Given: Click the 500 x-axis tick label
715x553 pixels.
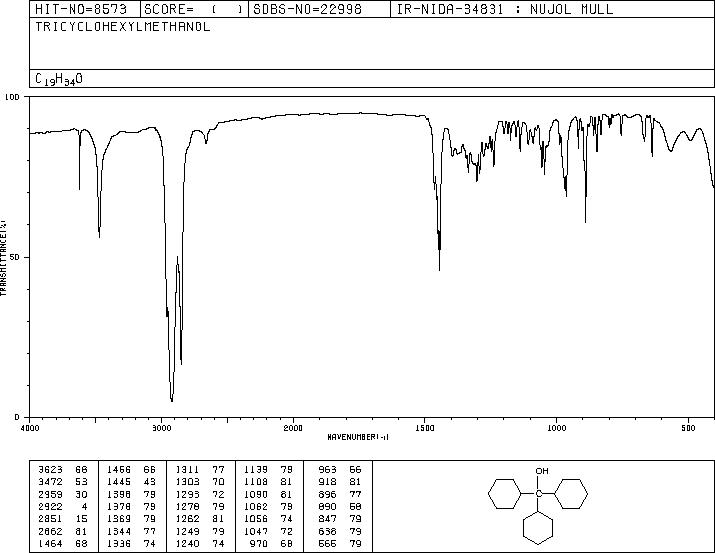Looking at the screenshot, I should tap(688, 428).
